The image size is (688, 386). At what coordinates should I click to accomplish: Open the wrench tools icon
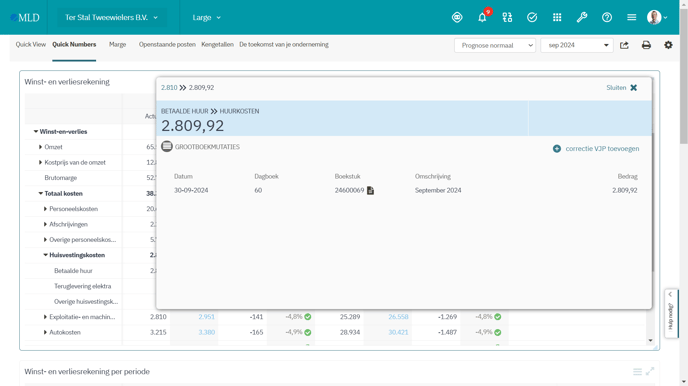pyautogui.click(x=582, y=18)
